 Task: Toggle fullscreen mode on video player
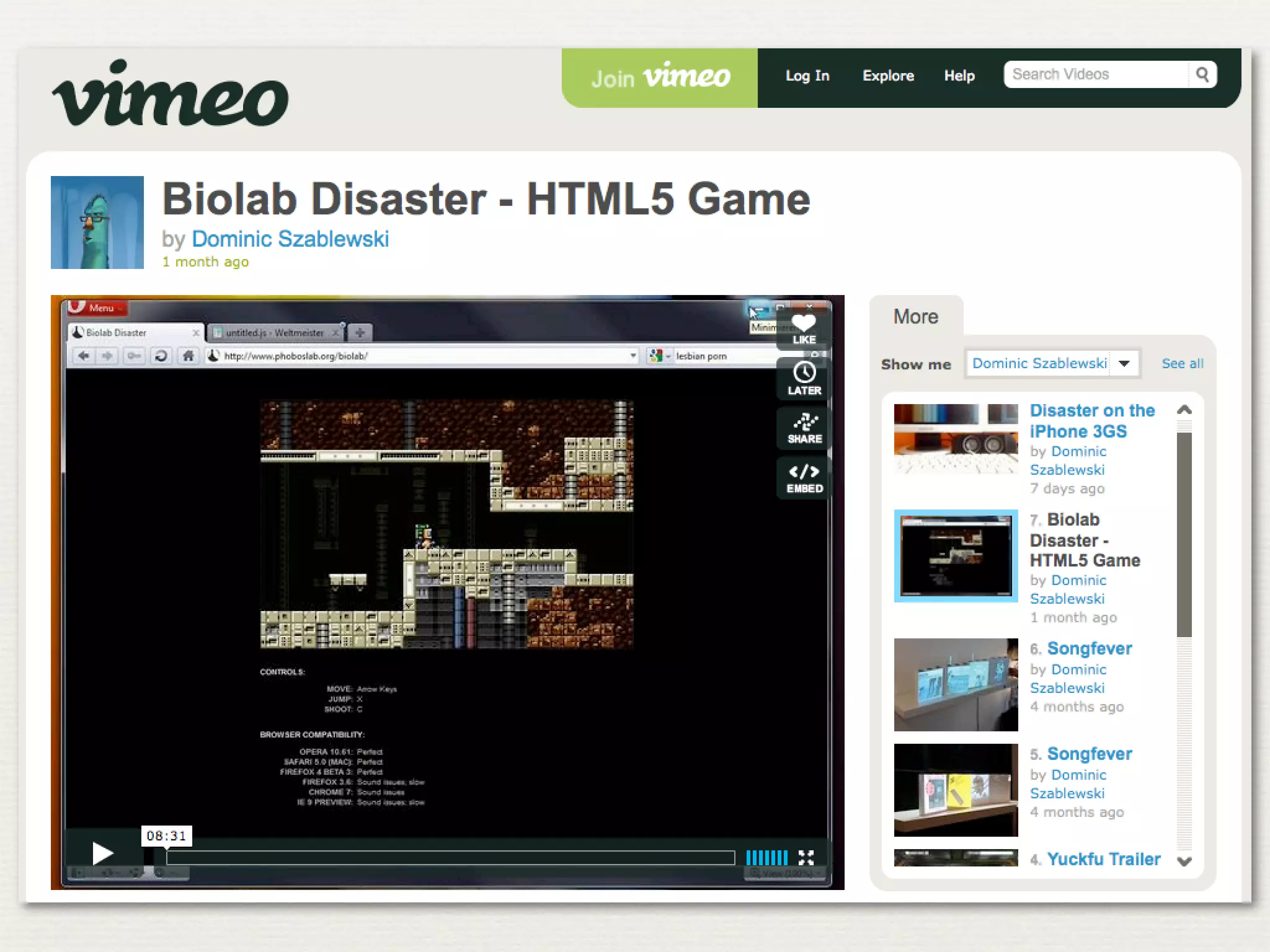pos(806,858)
